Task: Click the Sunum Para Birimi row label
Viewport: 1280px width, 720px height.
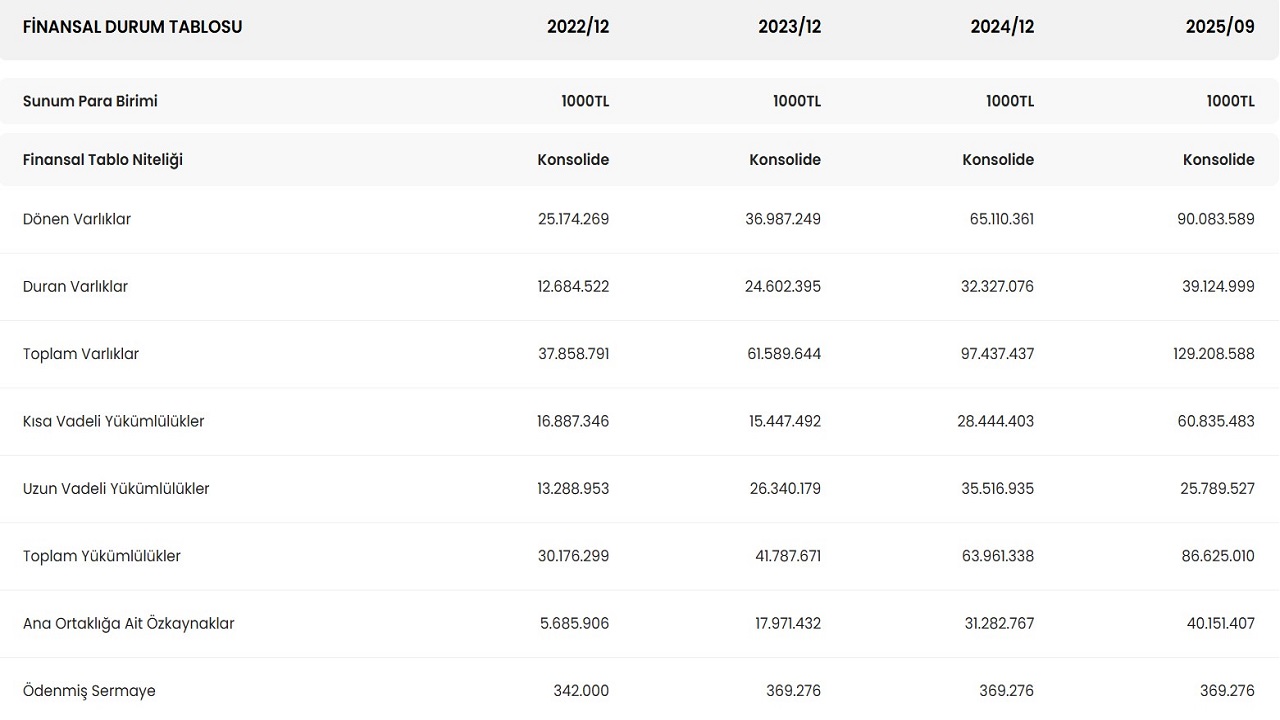Action: [x=90, y=101]
